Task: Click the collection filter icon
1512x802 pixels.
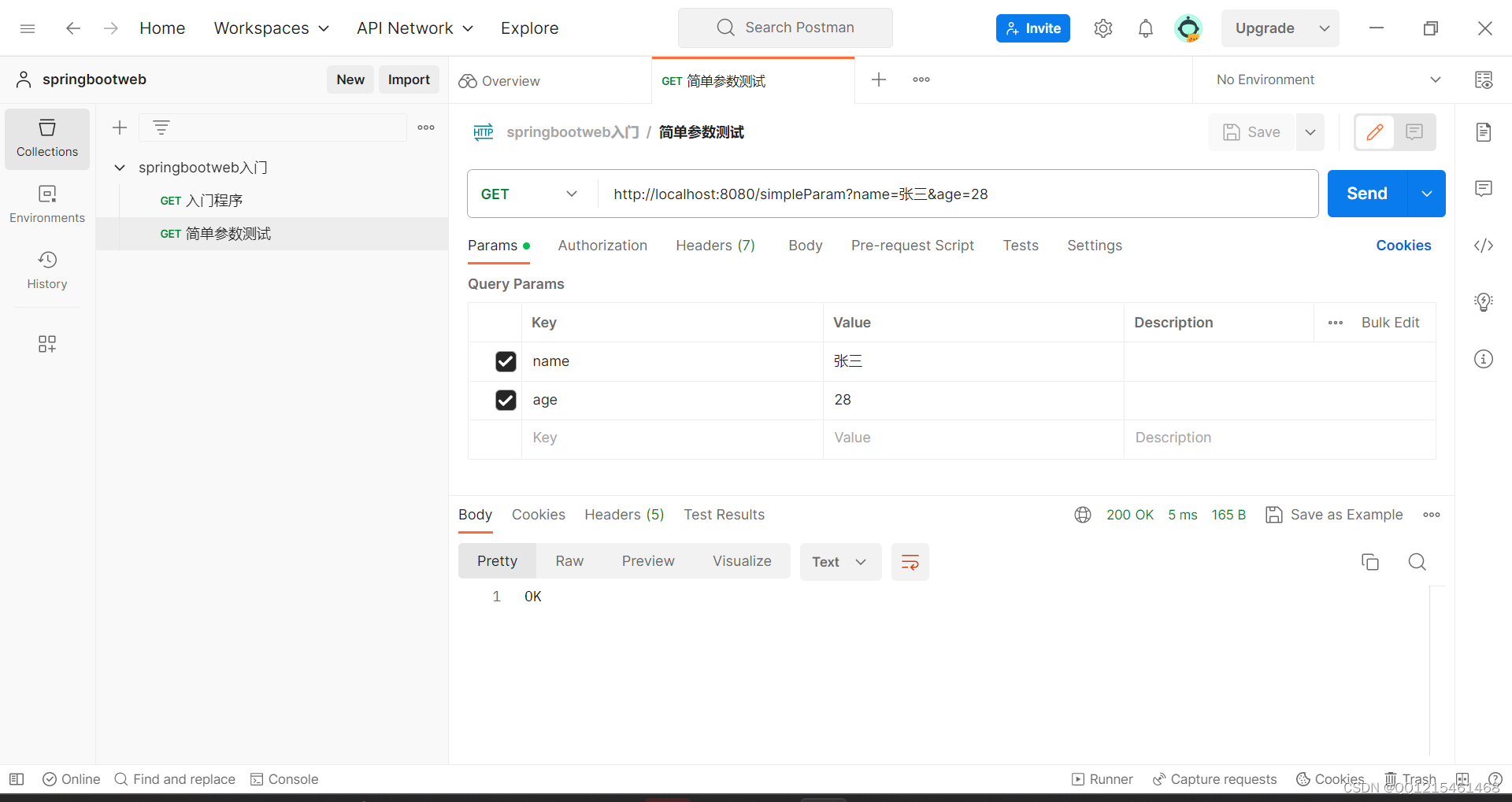Action: click(x=161, y=128)
